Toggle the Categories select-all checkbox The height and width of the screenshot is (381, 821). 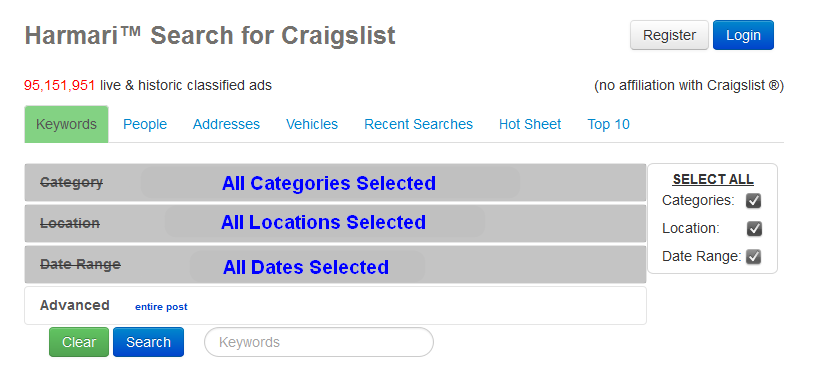[x=753, y=200]
